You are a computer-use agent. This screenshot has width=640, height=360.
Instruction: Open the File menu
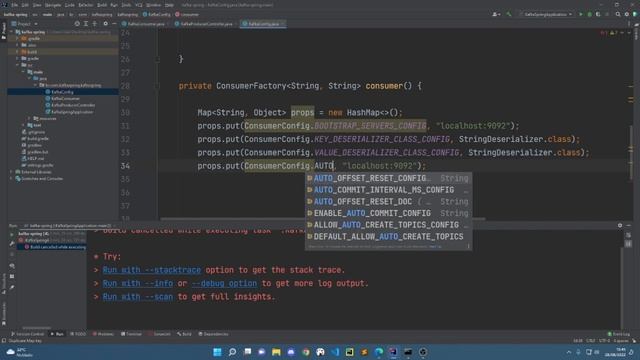(x=15, y=5)
